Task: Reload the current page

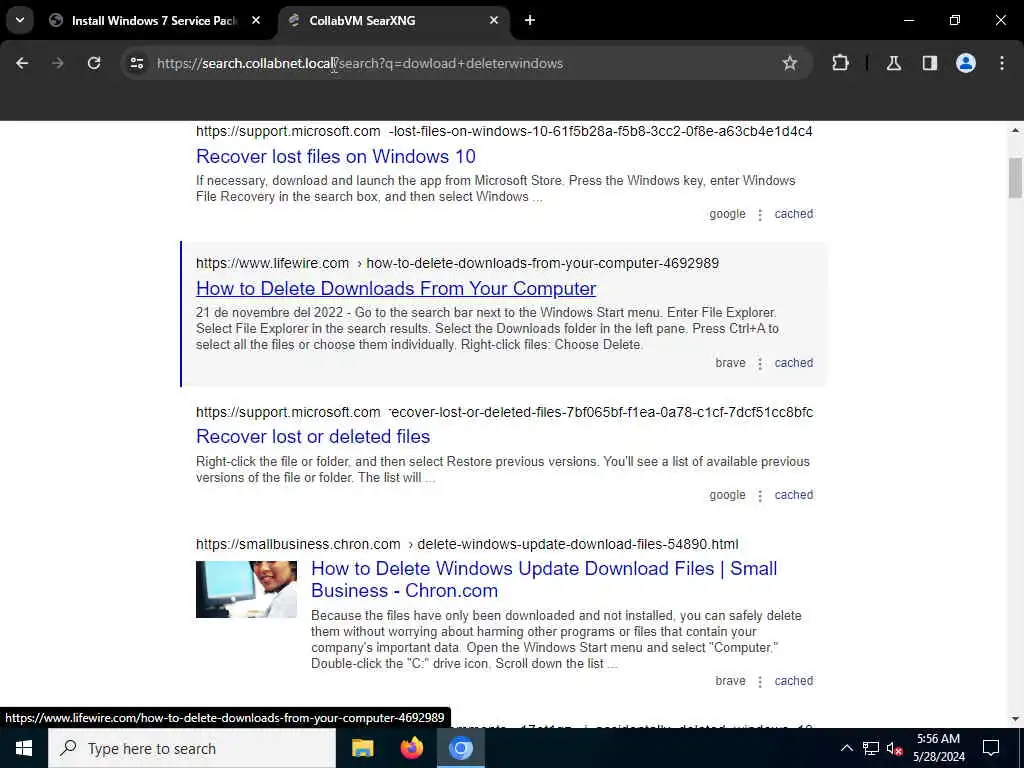Action: pos(94,63)
